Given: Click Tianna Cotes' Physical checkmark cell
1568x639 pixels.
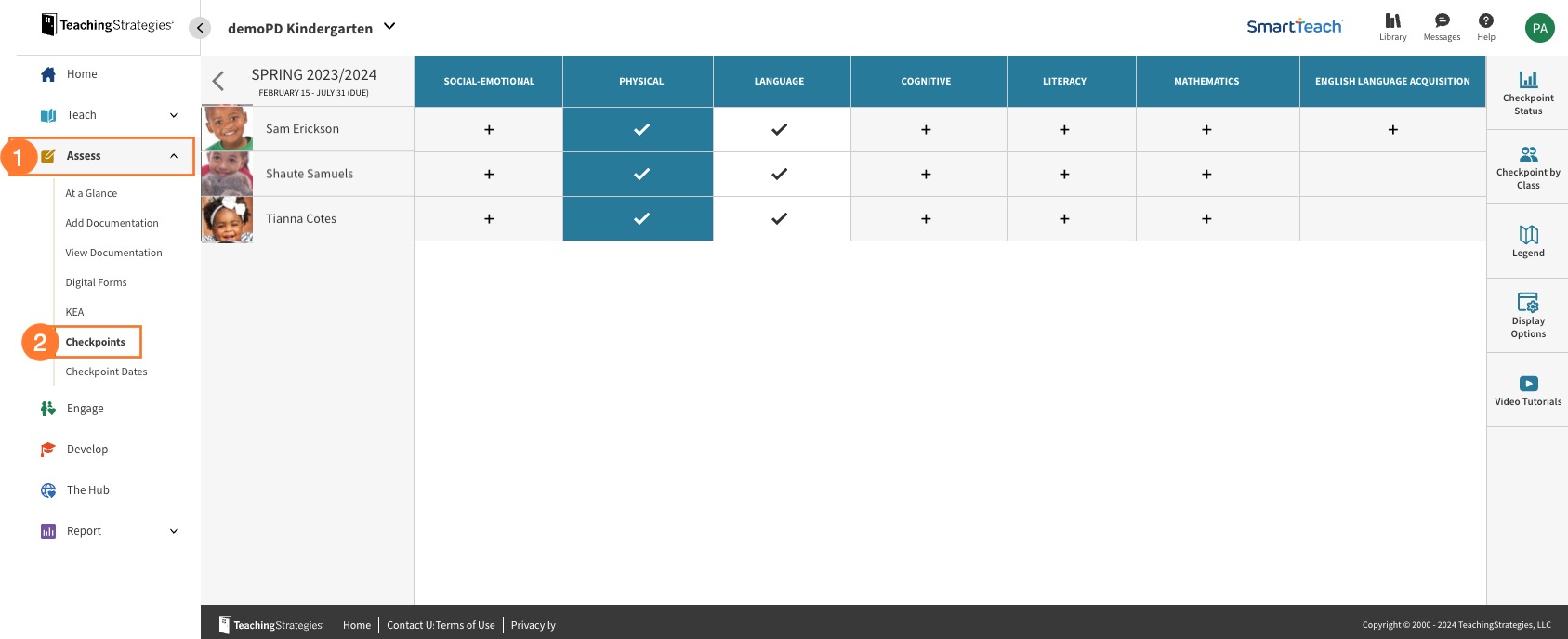Looking at the screenshot, I should click(x=640, y=219).
